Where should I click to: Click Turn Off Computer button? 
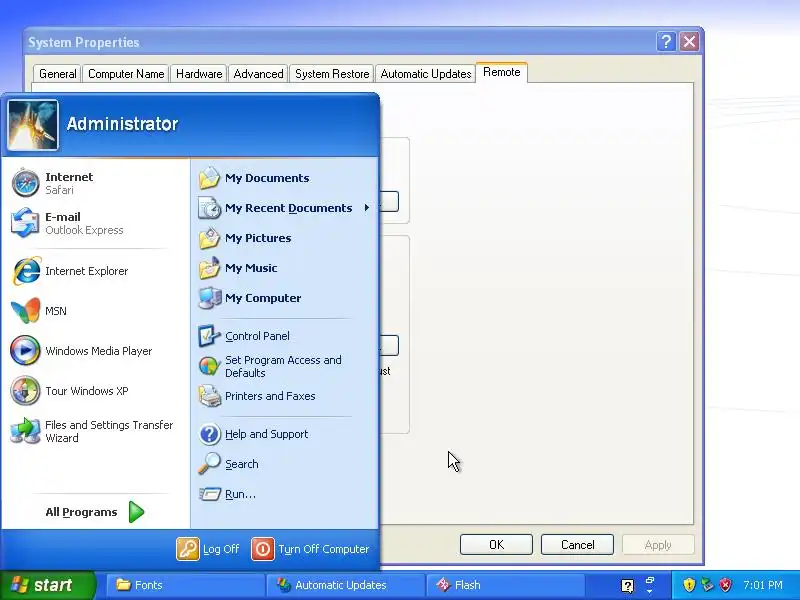click(x=310, y=549)
